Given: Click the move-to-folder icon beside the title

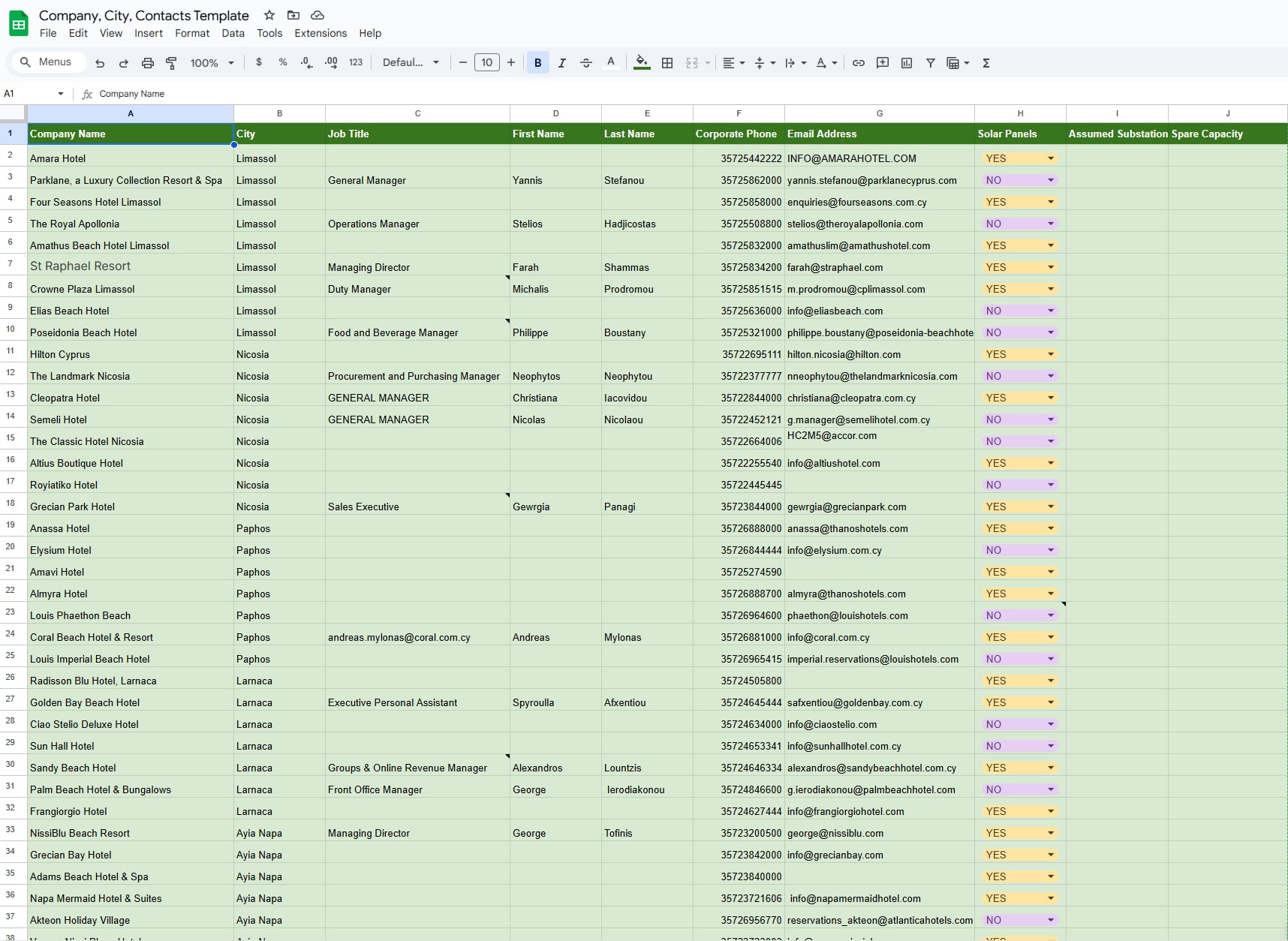Looking at the screenshot, I should point(293,15).
